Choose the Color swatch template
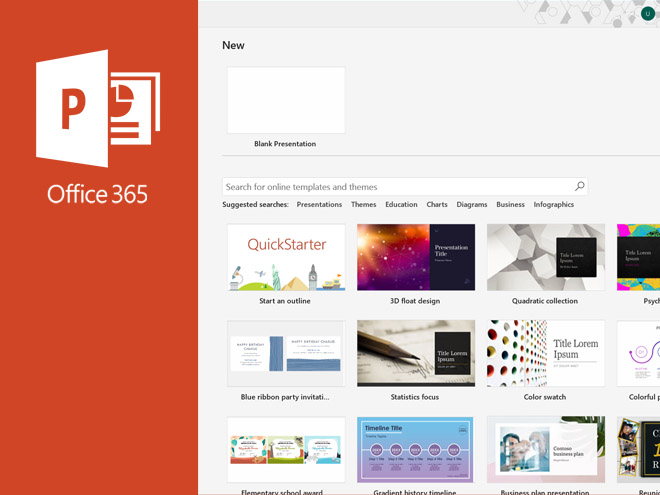This screenshot has width=660, height=495. coord(545,354)
